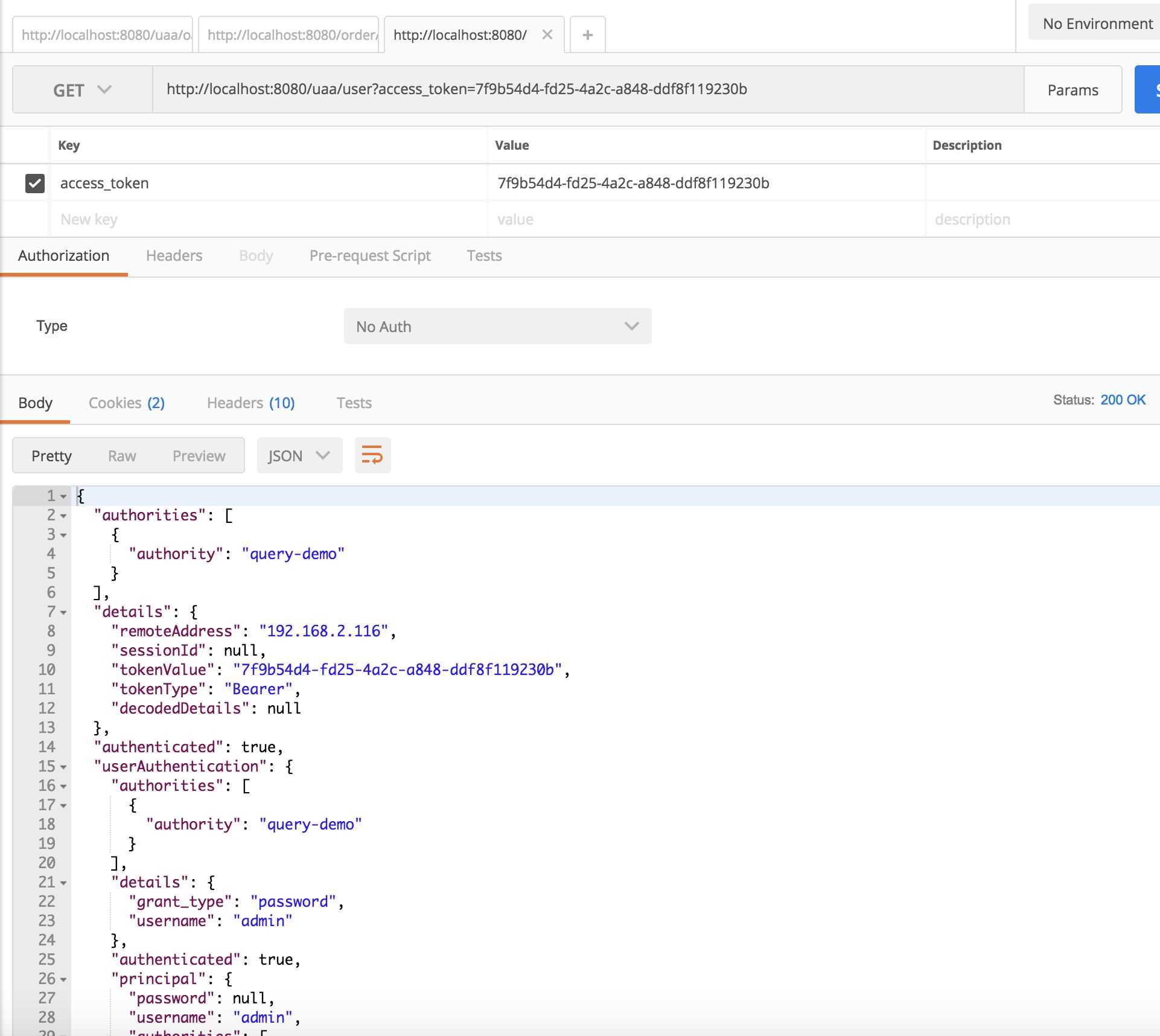1160x1036 pixels.
Task: Click the Params button on request URL
Action: (1072, 89)
